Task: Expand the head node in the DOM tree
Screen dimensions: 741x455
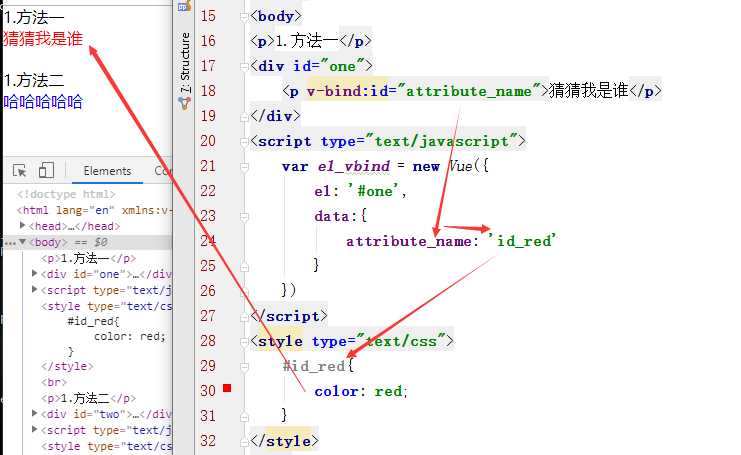Action: click(x=22, y=225)
